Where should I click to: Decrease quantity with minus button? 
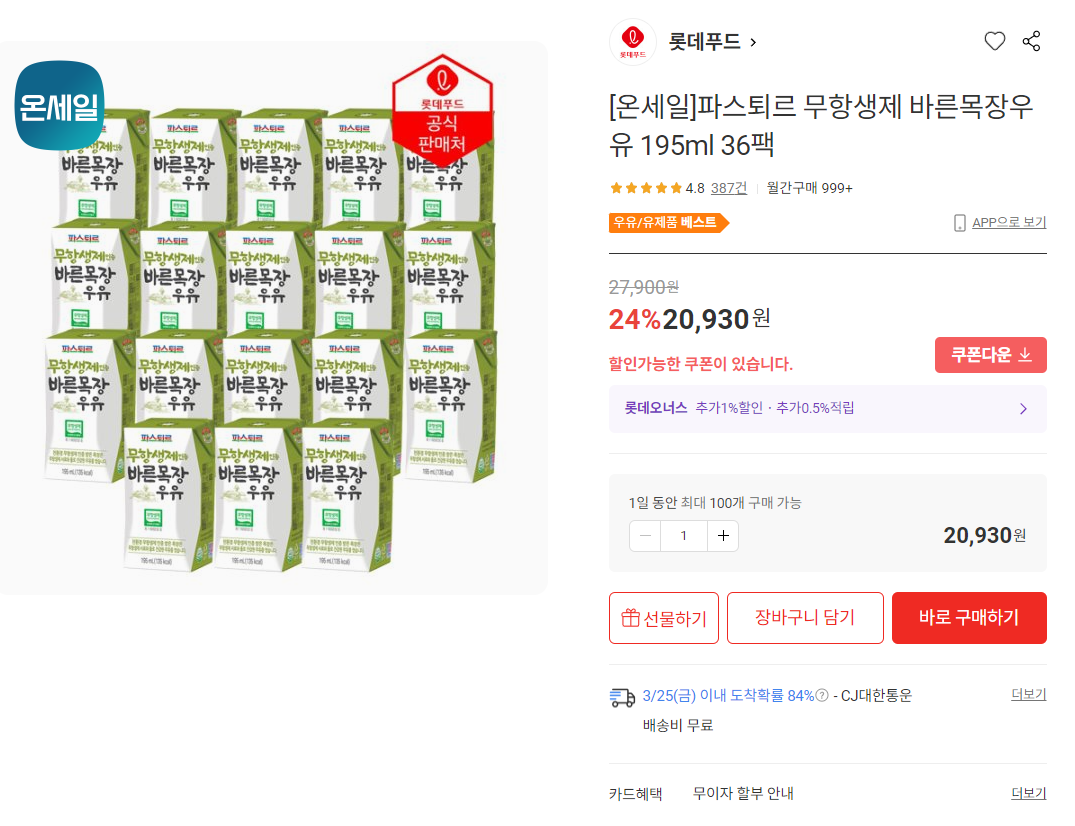(x=645, y=536)
